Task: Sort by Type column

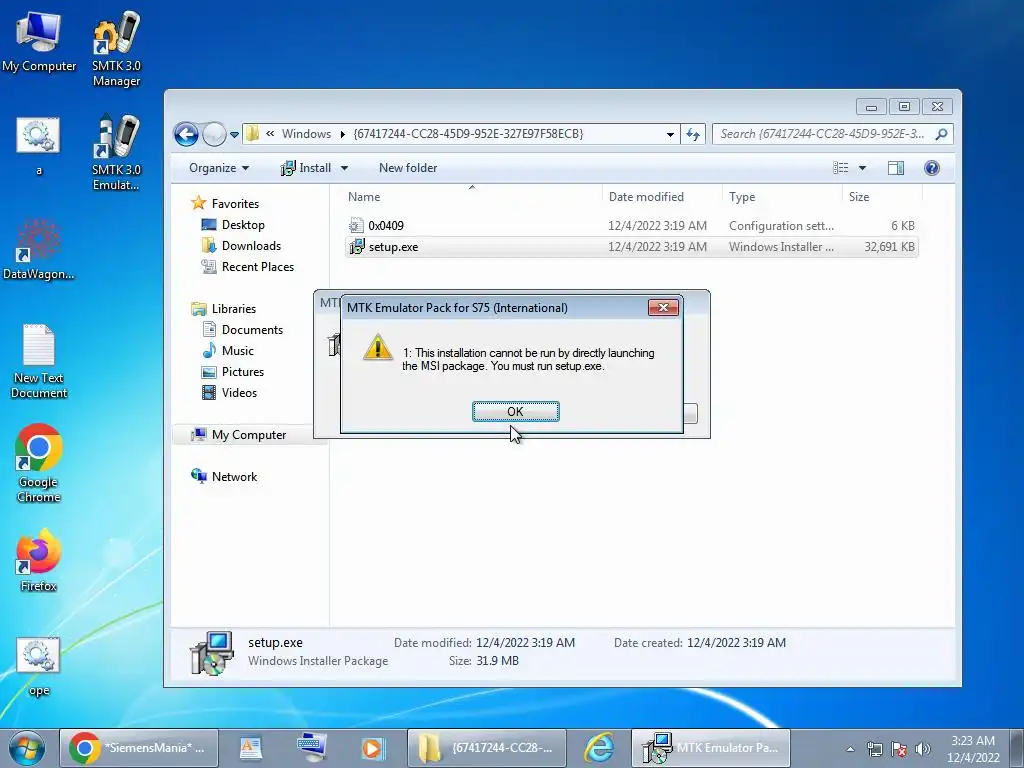Action: click(782, 197)
